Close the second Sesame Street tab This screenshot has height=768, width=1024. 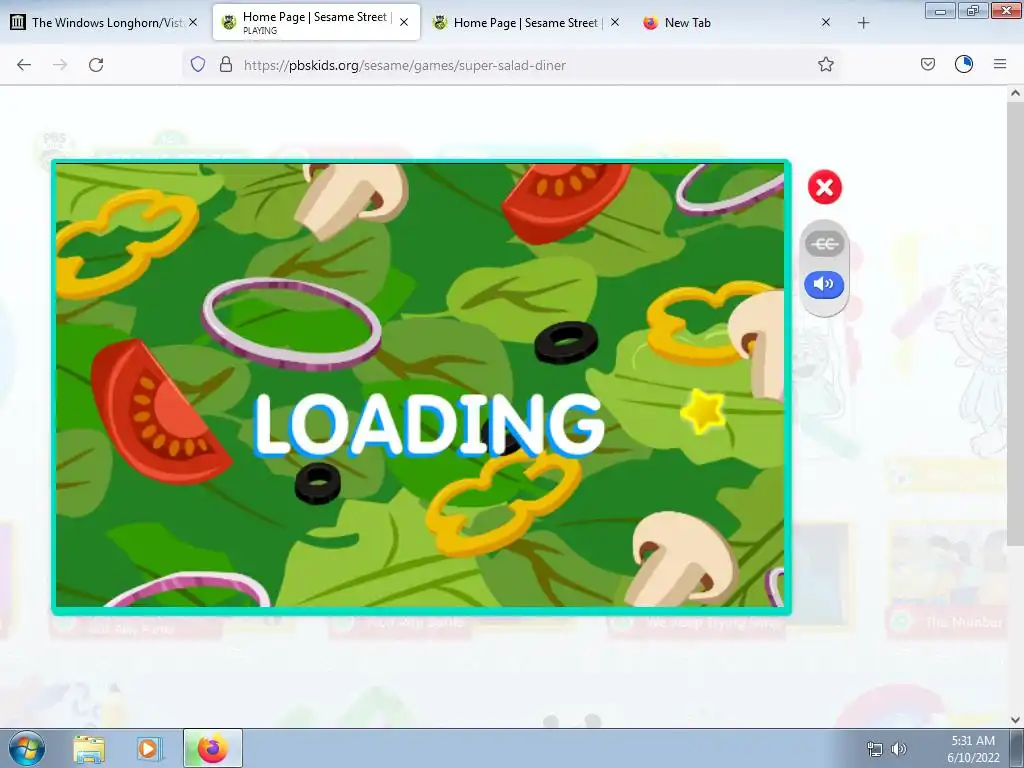pyautogui.click(x=615, y=22)
